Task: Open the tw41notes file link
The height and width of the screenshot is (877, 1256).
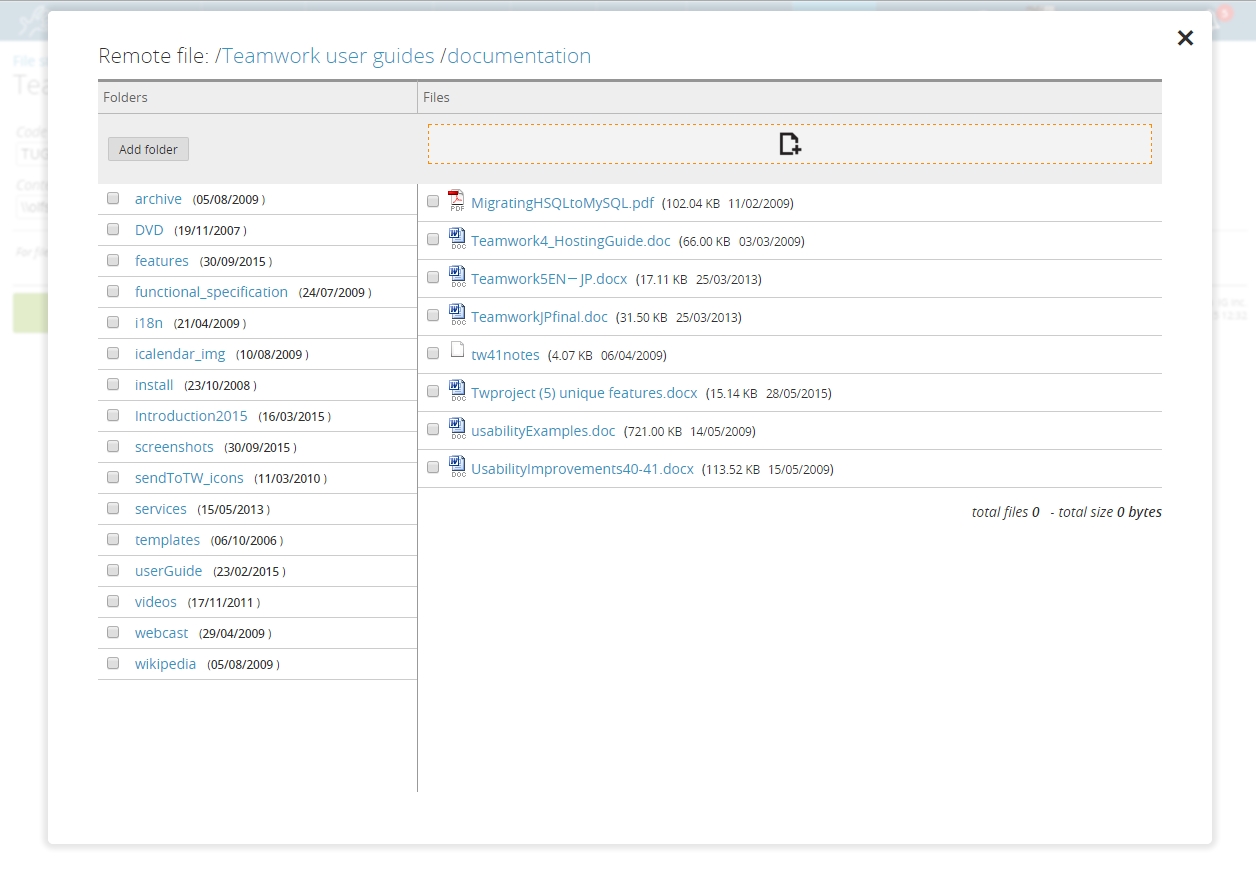Action: click(505, 354)
